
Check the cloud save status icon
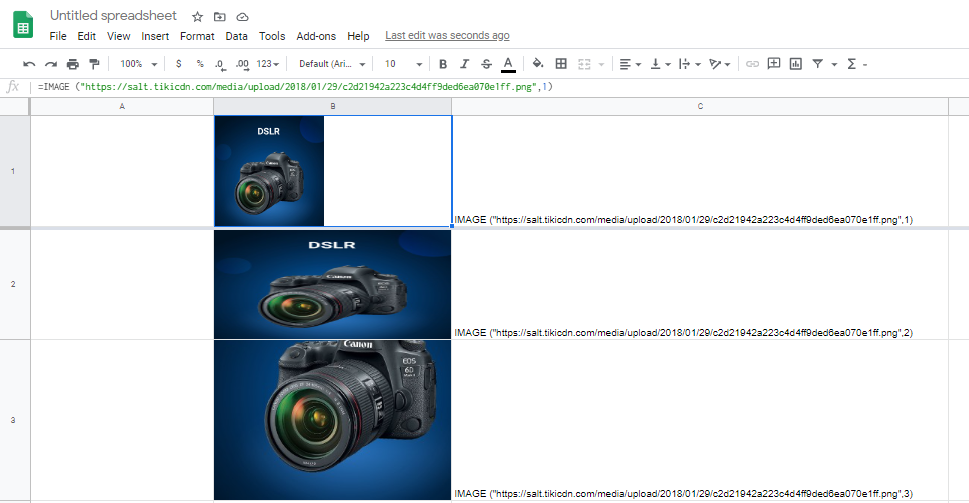242,17
